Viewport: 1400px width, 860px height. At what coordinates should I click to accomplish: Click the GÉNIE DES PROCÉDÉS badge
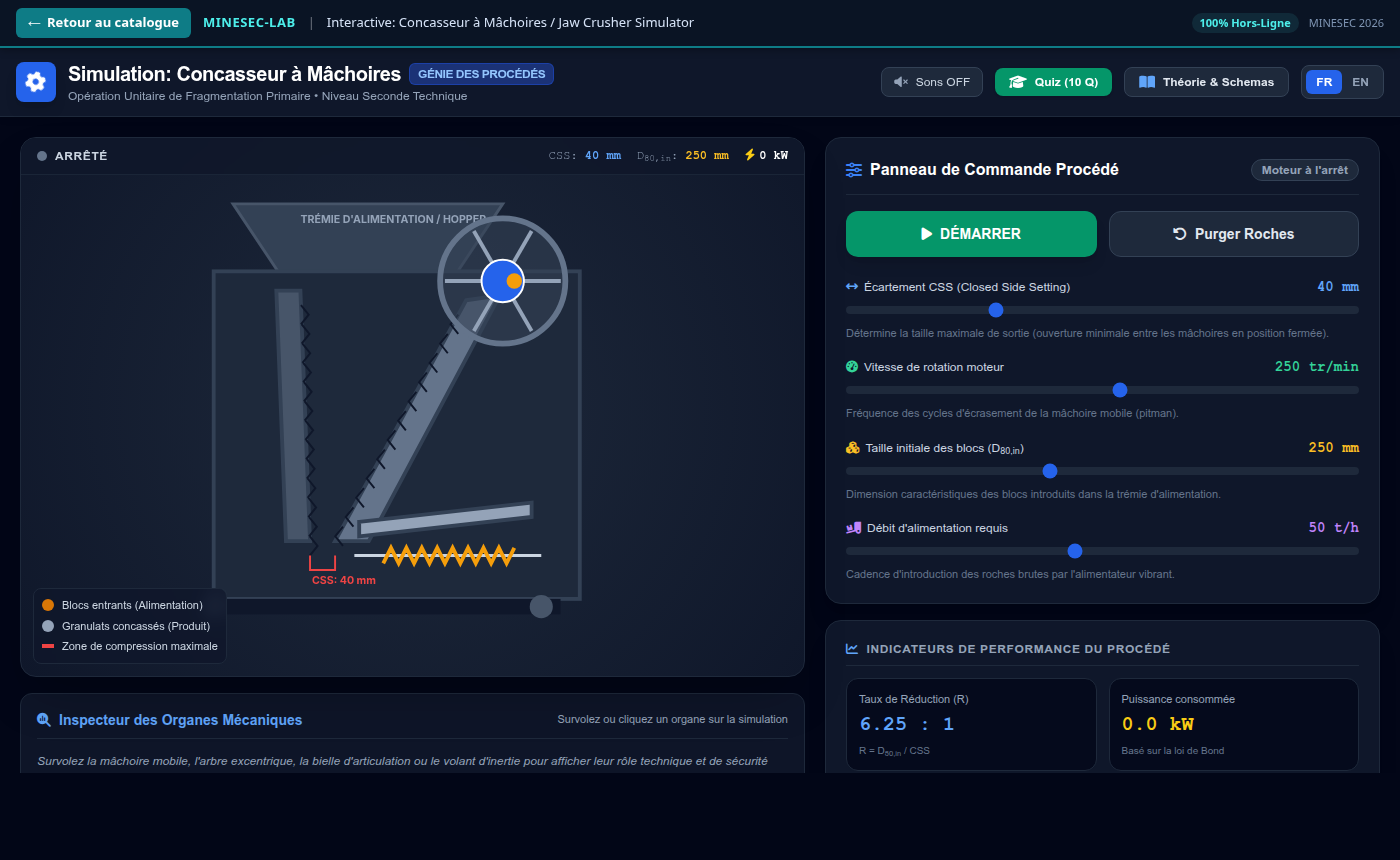(x=481, y=74)
